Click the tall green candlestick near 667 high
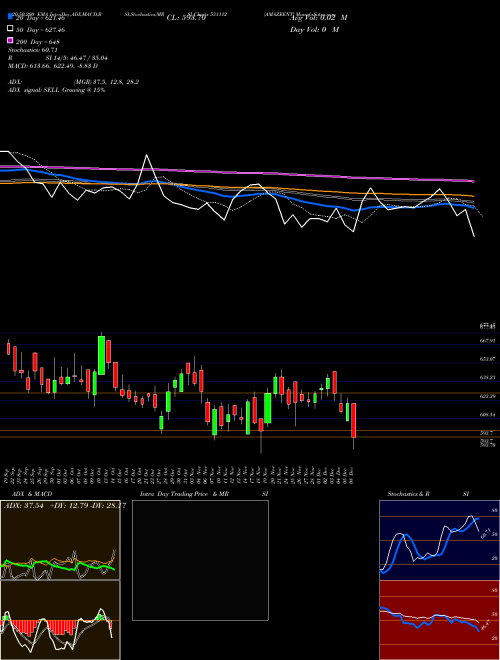Viewport: 500px width, 660px height. pos(101,355)
